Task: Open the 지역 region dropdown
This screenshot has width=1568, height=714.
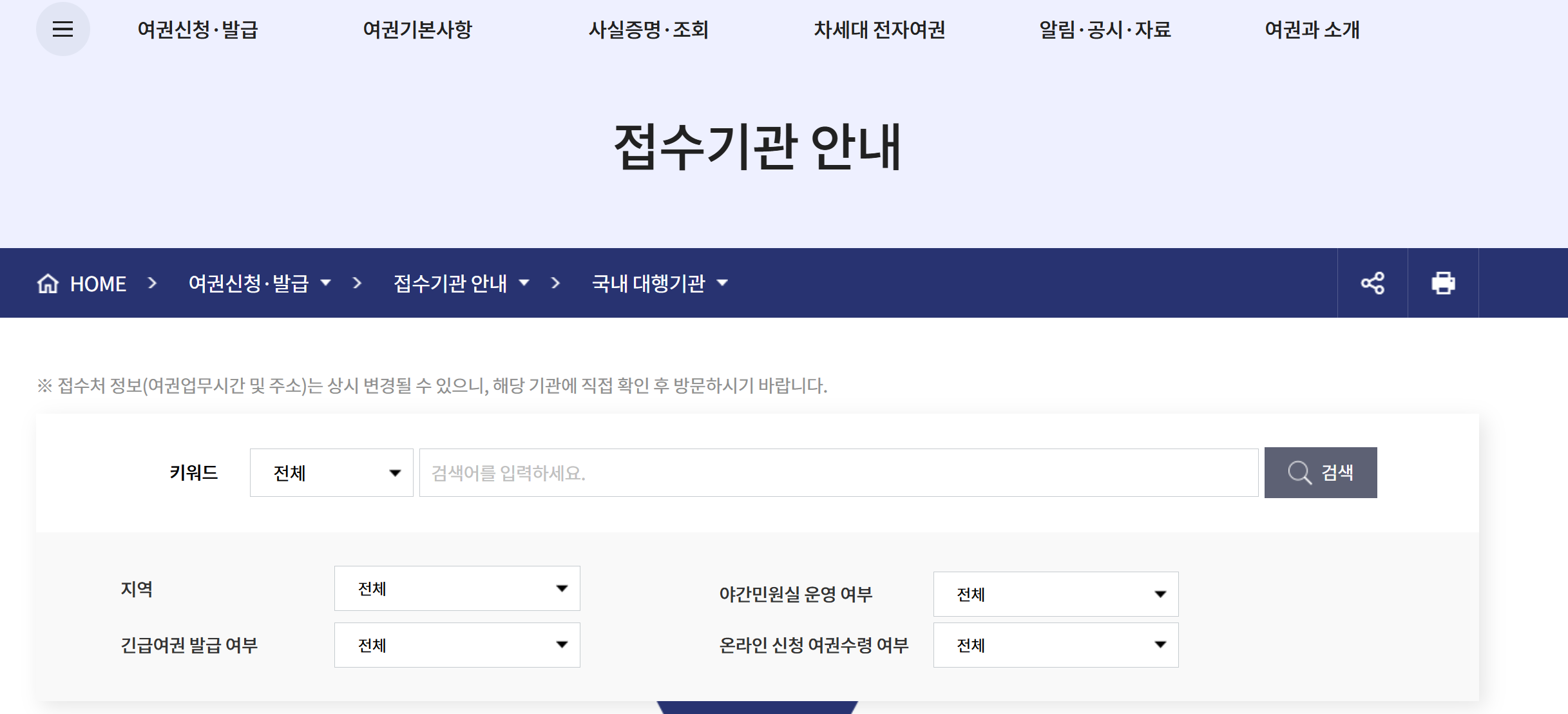Action: tap(457, 588)
